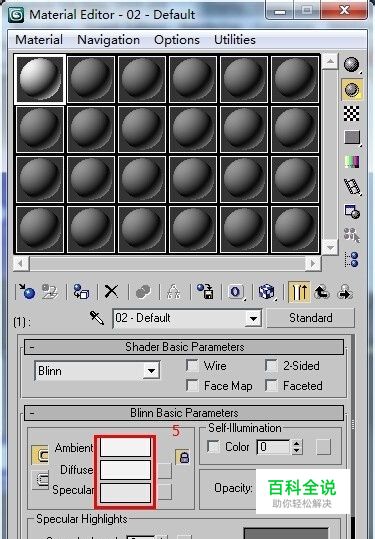Enable Self-Illumination Color checkbox
The width and height of the screenshot is (375, 539).
213,447
